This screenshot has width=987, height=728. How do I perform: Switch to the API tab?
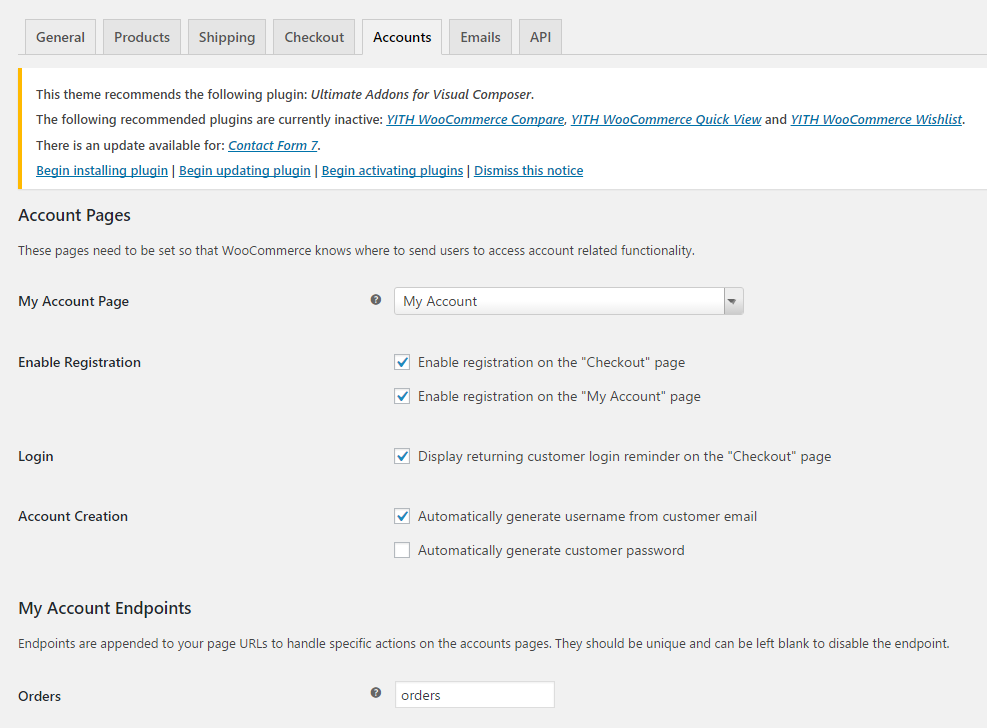point(540,37)
